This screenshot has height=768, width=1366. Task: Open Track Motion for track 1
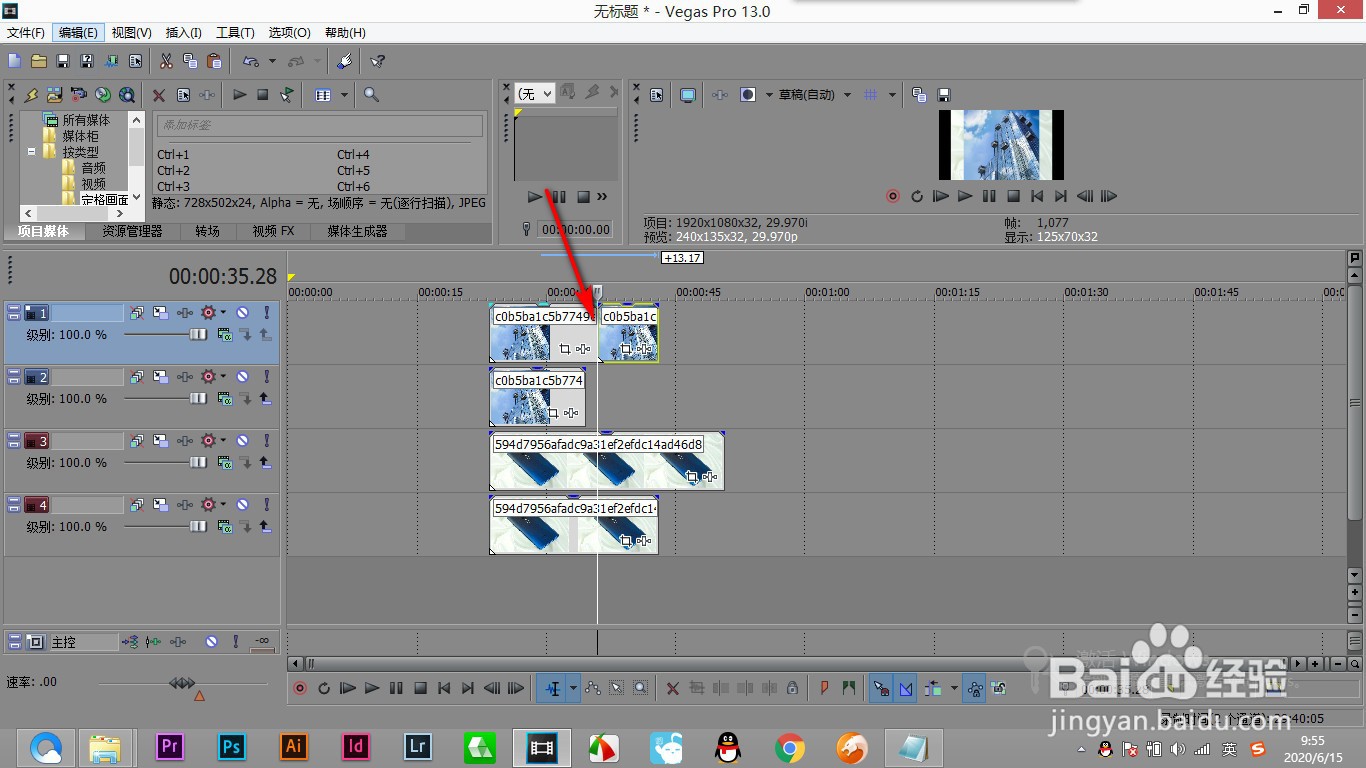click(160, 313)
